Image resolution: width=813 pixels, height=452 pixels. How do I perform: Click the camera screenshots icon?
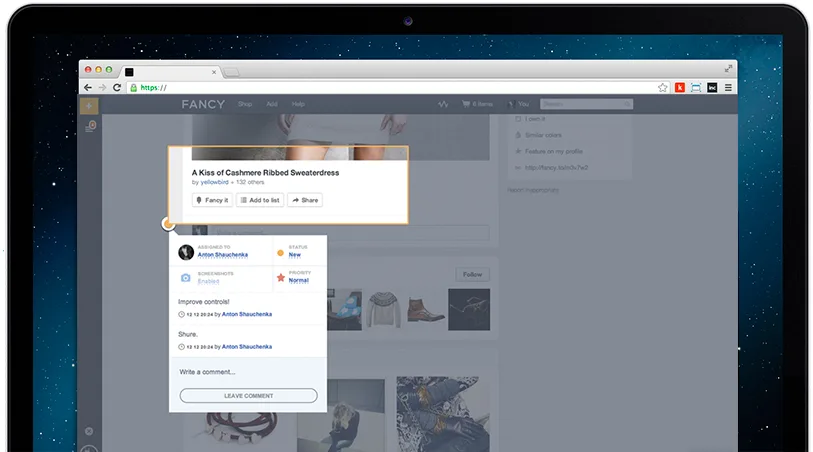pos(186,278)
